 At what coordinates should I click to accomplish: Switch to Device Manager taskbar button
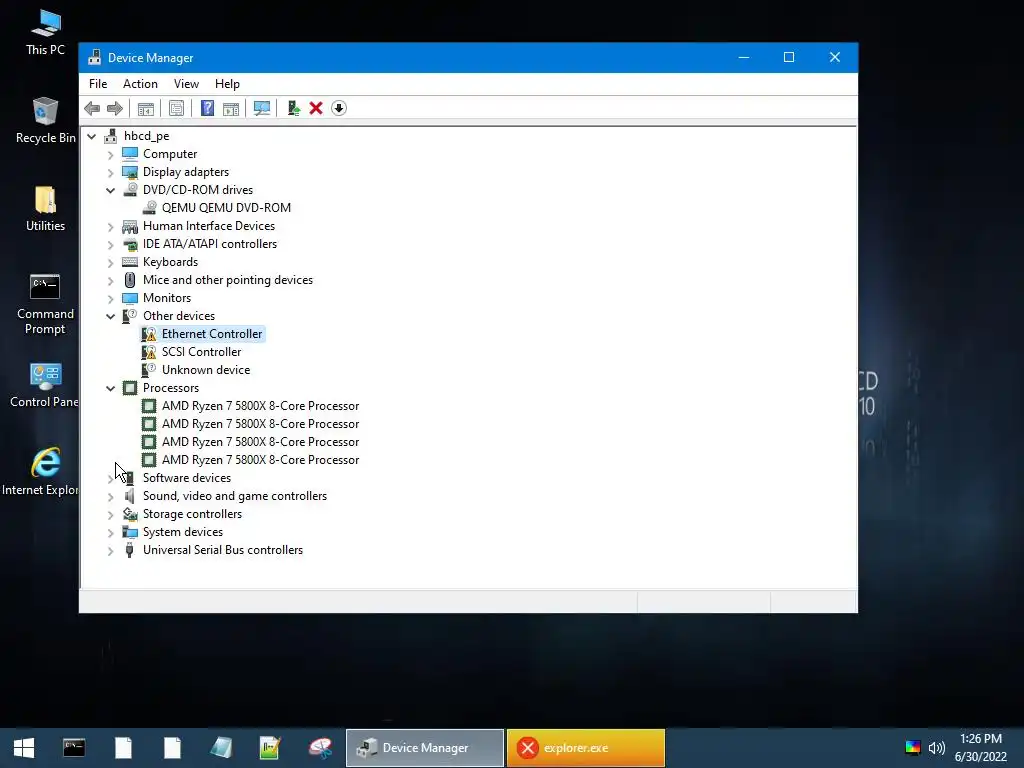click(425, 748)
